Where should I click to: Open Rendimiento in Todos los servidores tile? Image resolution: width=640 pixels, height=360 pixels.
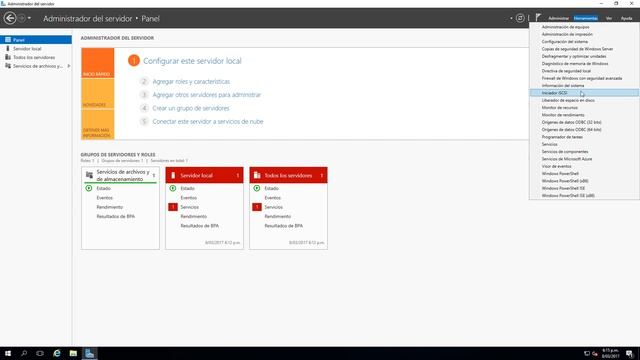[x=278, y=216]
